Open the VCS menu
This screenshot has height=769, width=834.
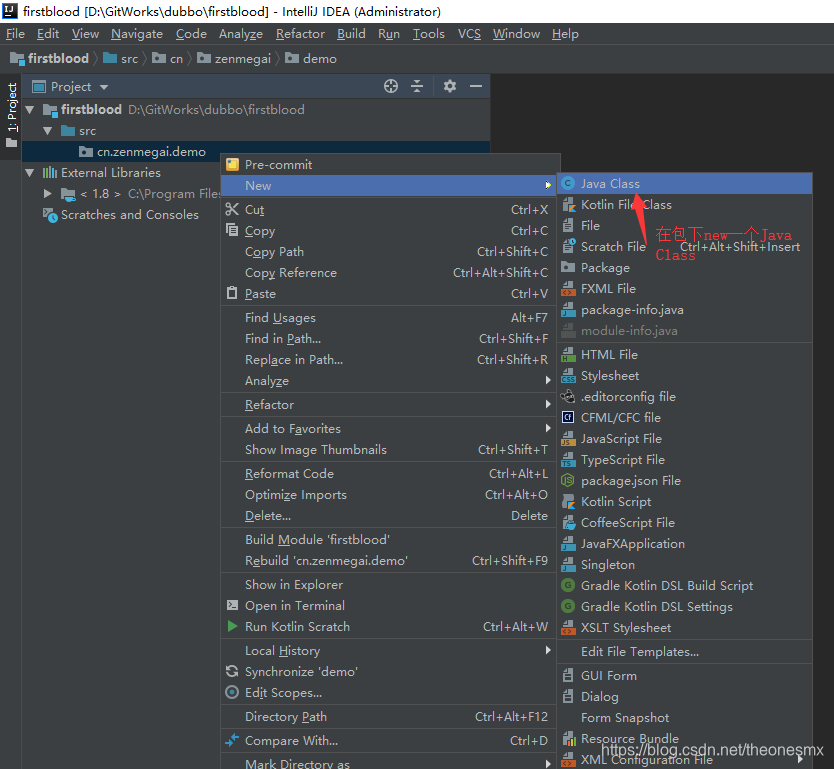469,34
